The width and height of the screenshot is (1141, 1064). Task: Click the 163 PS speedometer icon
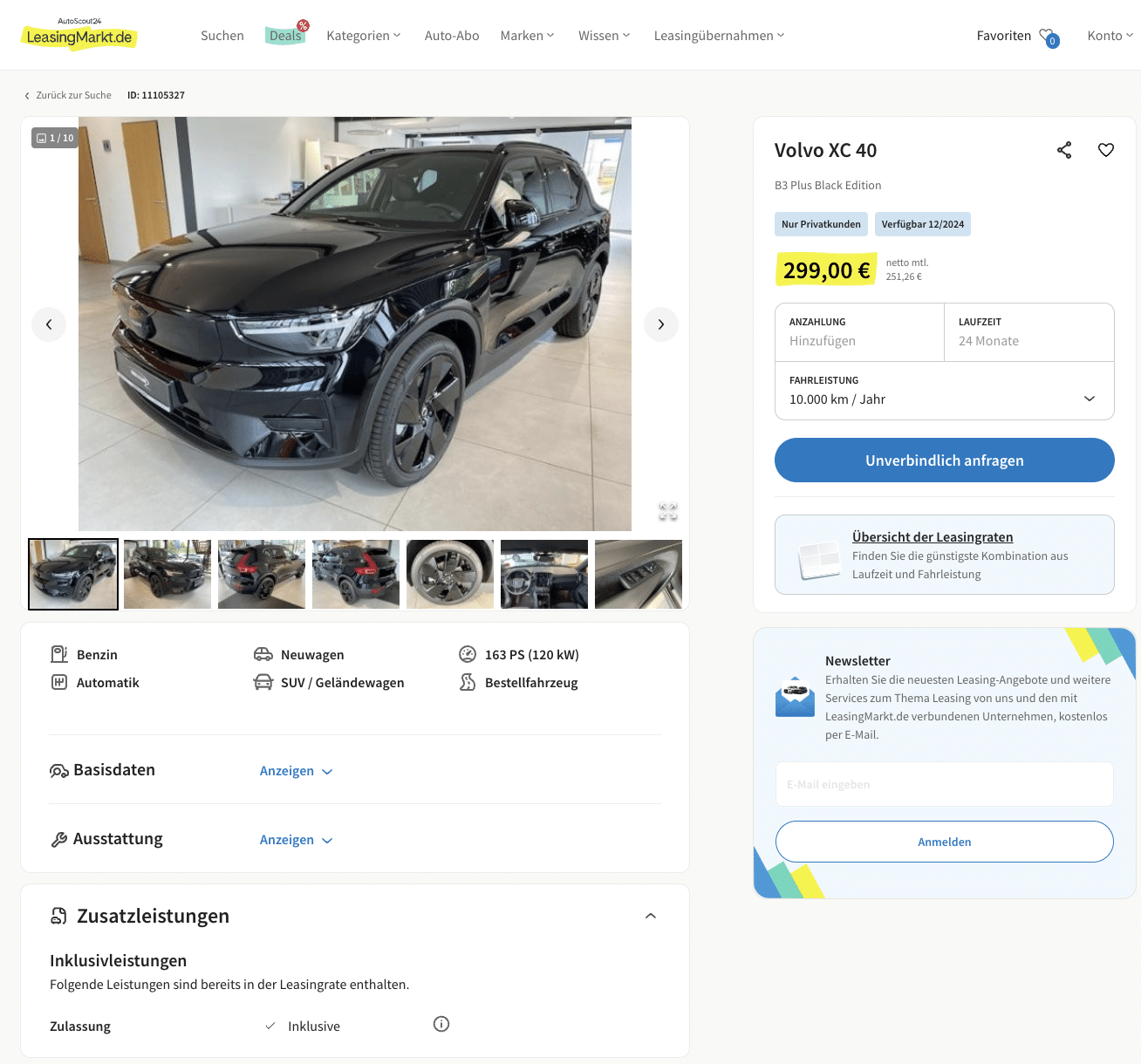click(x=468, y=654)
